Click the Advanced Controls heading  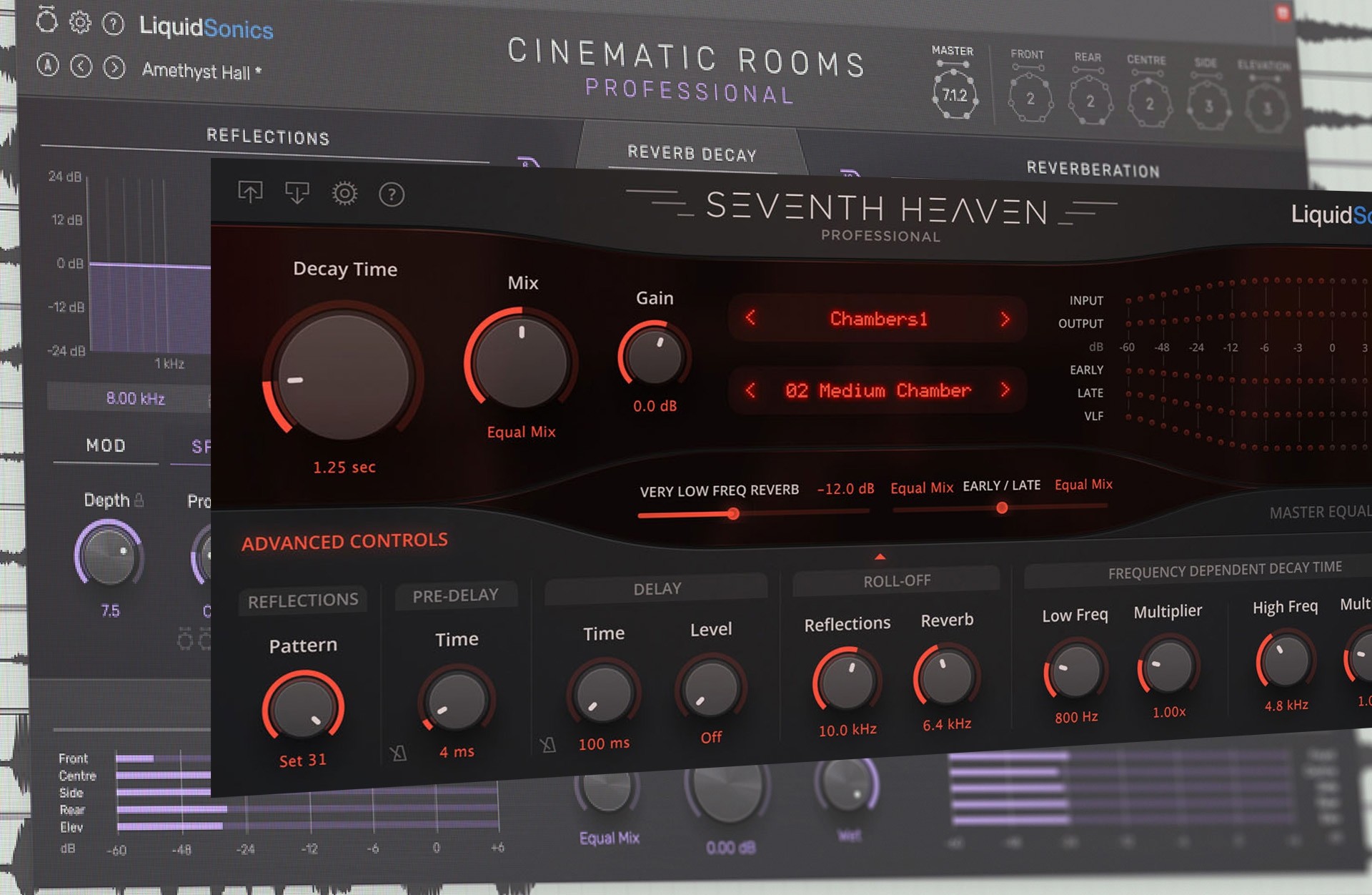[344, 542]
